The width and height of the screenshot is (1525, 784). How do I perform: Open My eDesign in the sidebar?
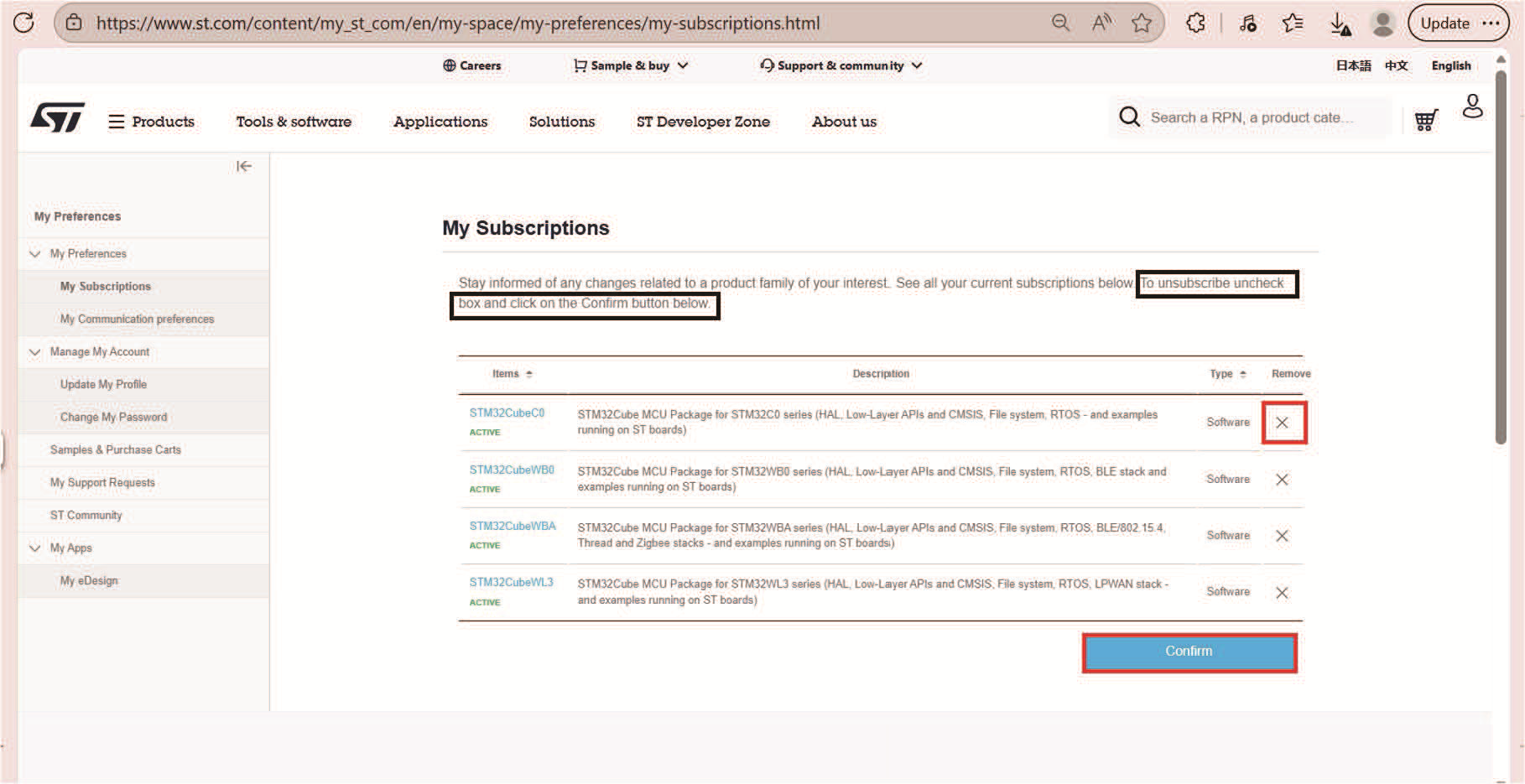89,580
